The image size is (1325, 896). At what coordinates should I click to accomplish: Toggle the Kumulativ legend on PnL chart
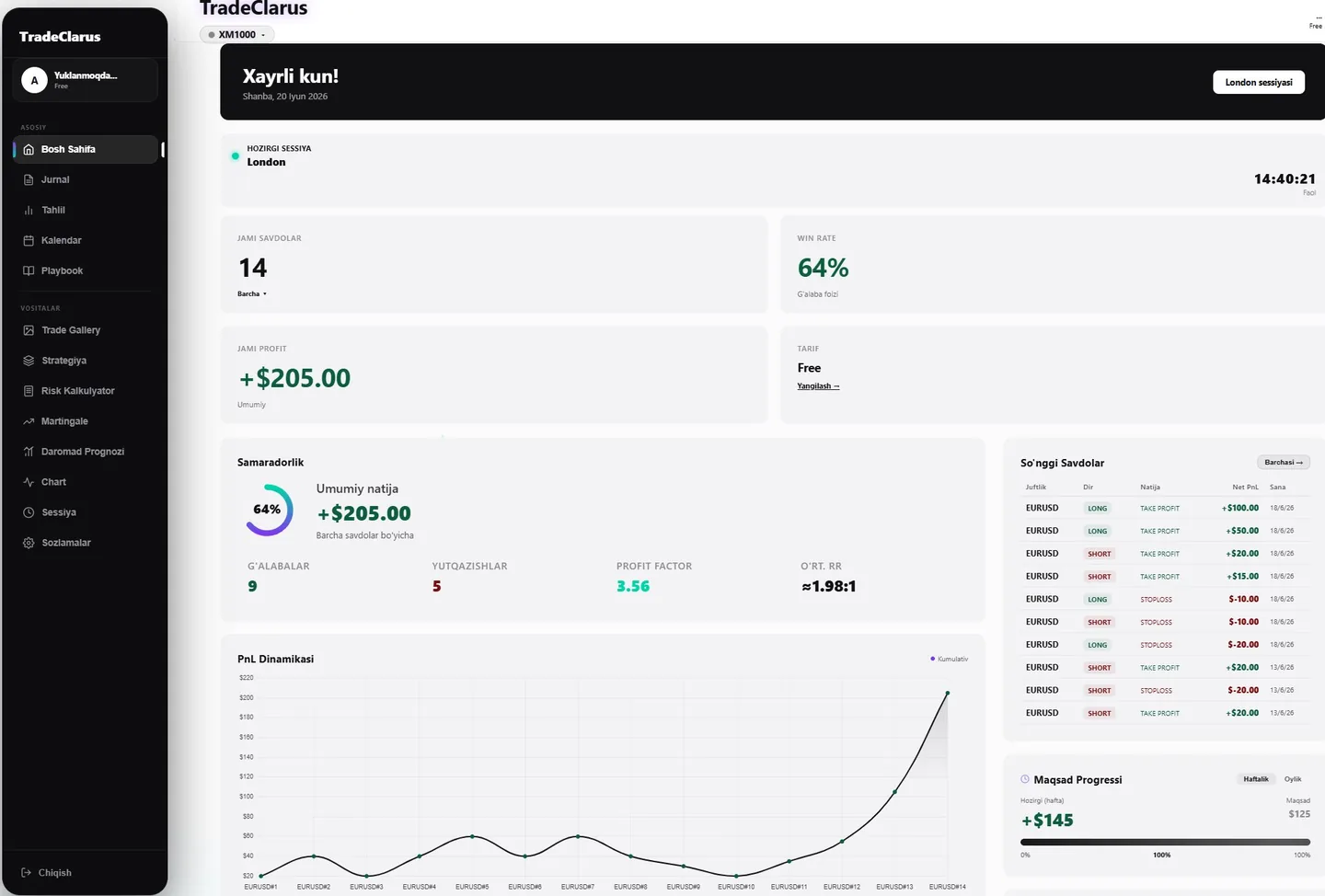949,659
